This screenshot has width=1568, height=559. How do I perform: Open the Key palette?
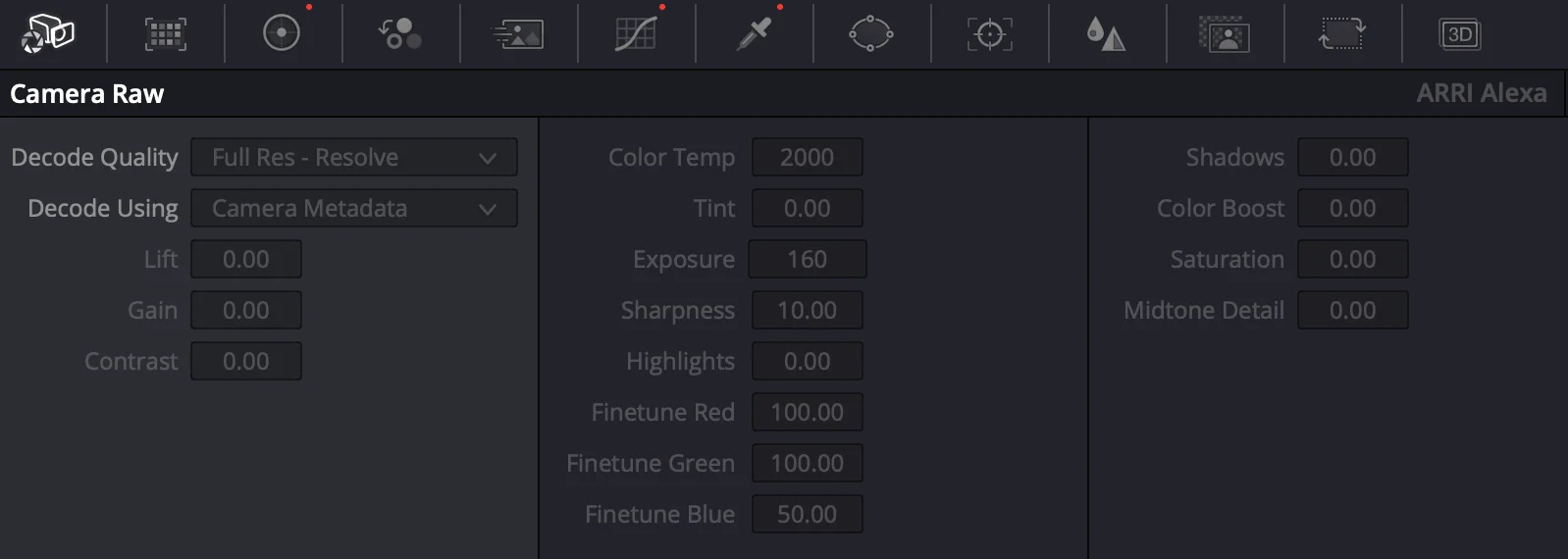(x=1224, y=34)
